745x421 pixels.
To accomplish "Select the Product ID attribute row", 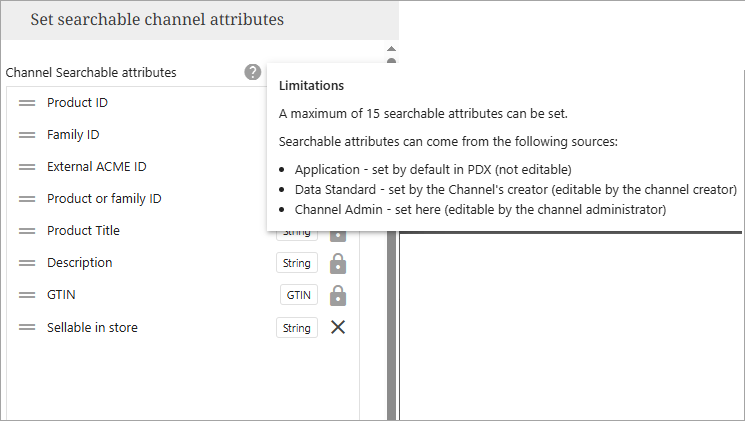I will click(78, 103).
